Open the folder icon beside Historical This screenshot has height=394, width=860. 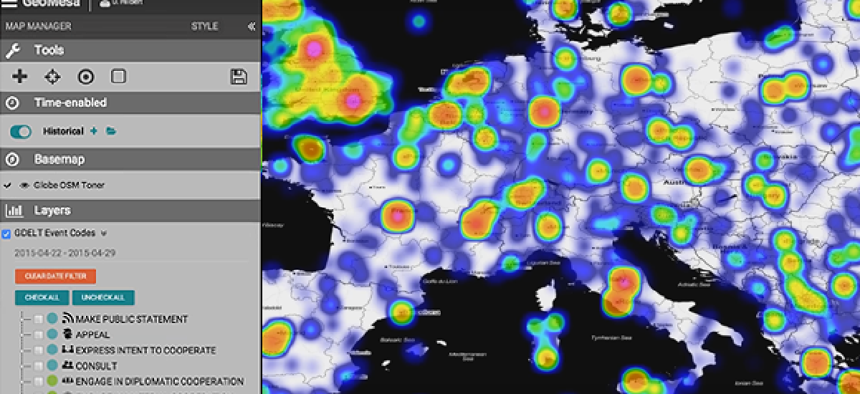click(x=111, y=131)
